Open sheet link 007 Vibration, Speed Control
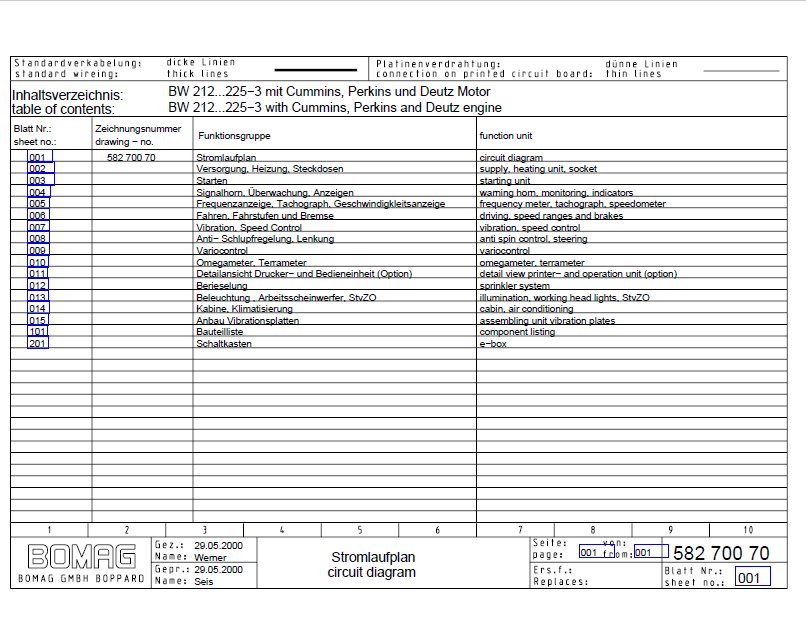 pyautogui.click(x=38, y=227)
